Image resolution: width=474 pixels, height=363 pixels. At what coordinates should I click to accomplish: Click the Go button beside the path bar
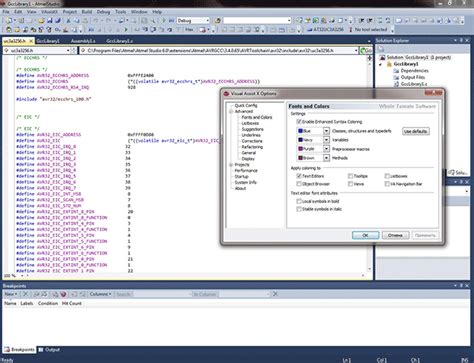pos(366,50)
